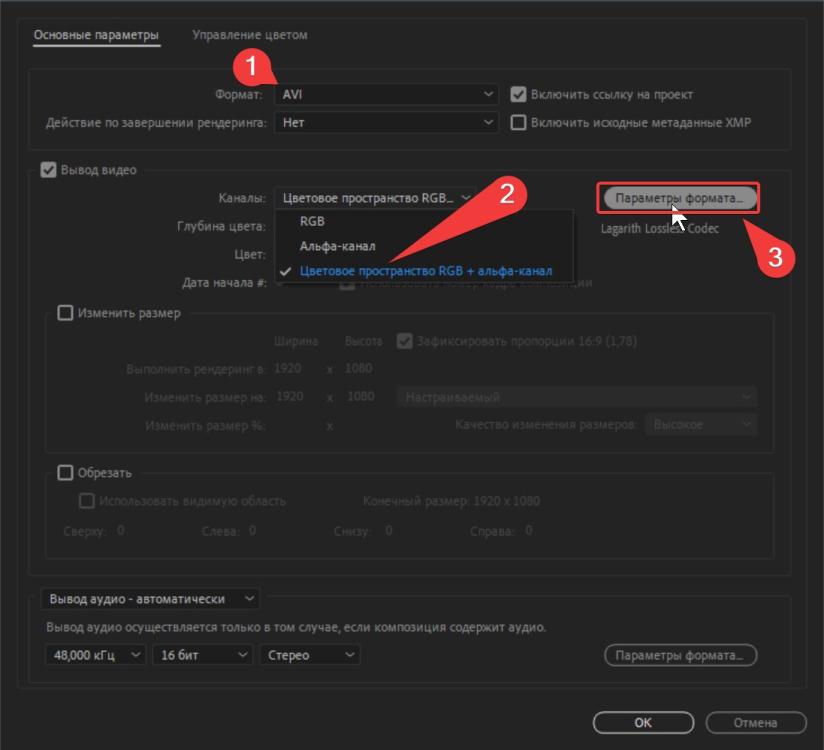Open the Вывод аудио - автоматически dropdown

(x=149, y=599)
